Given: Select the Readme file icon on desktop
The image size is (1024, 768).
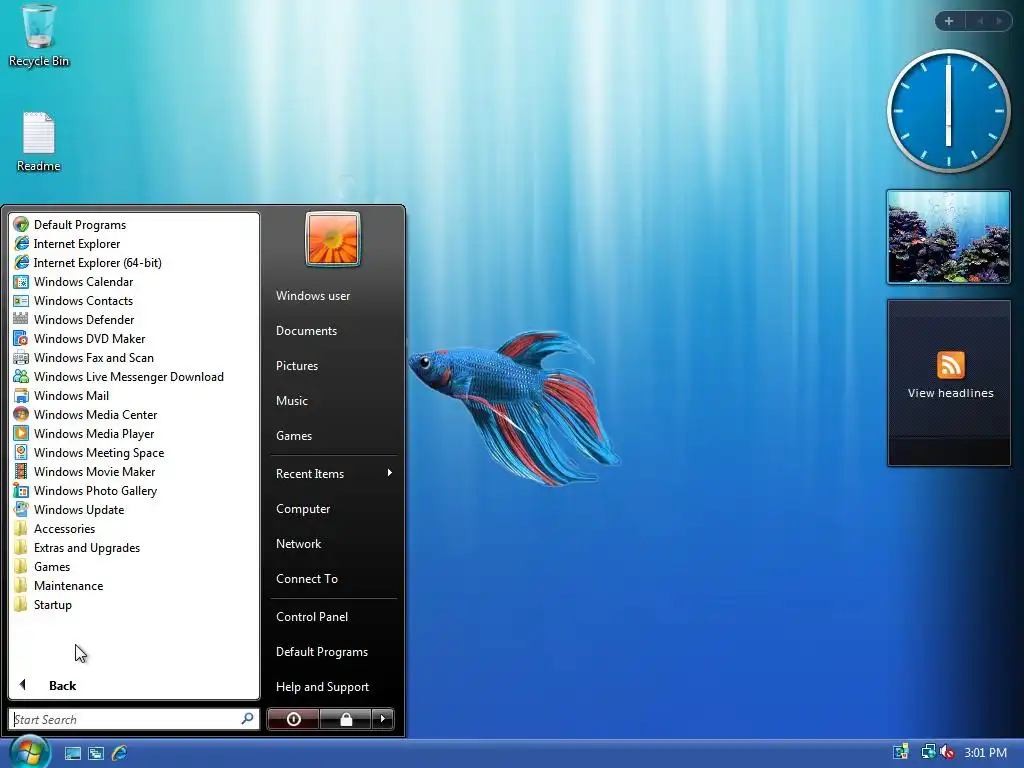Looking at the screenshot, I should 39,142.
